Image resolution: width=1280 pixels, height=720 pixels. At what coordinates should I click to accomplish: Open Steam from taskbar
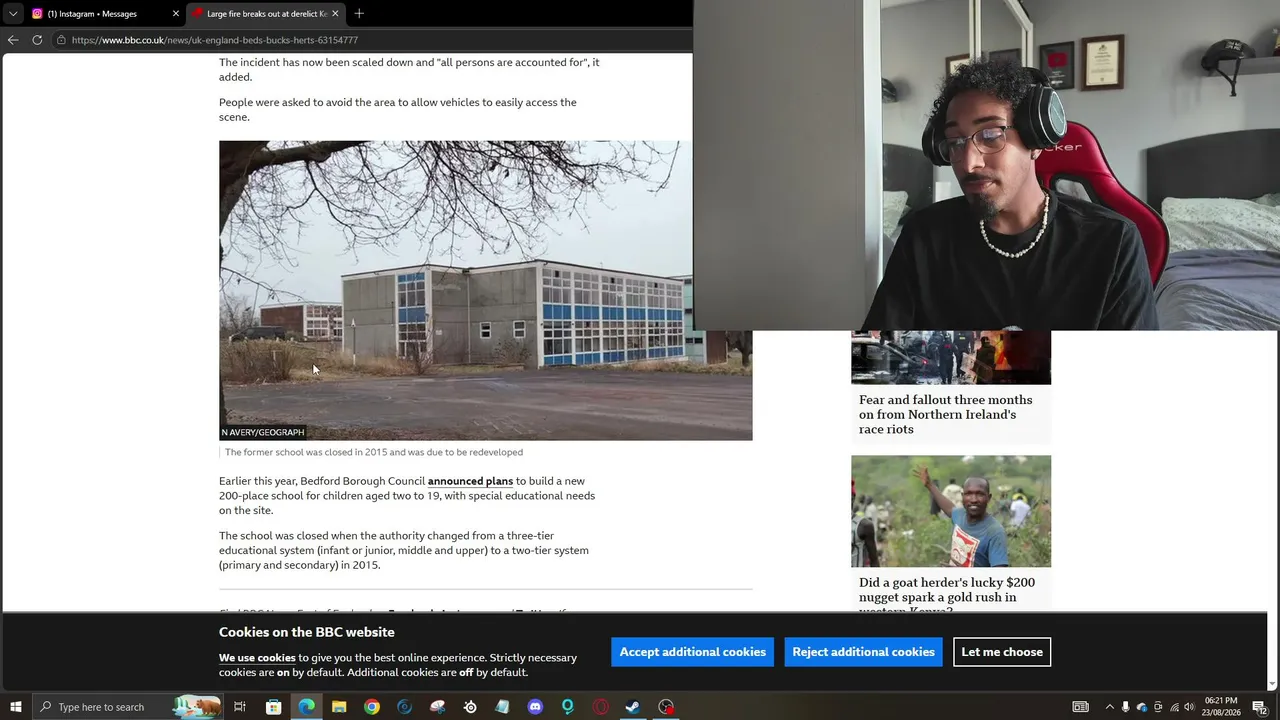click(633, 707)
